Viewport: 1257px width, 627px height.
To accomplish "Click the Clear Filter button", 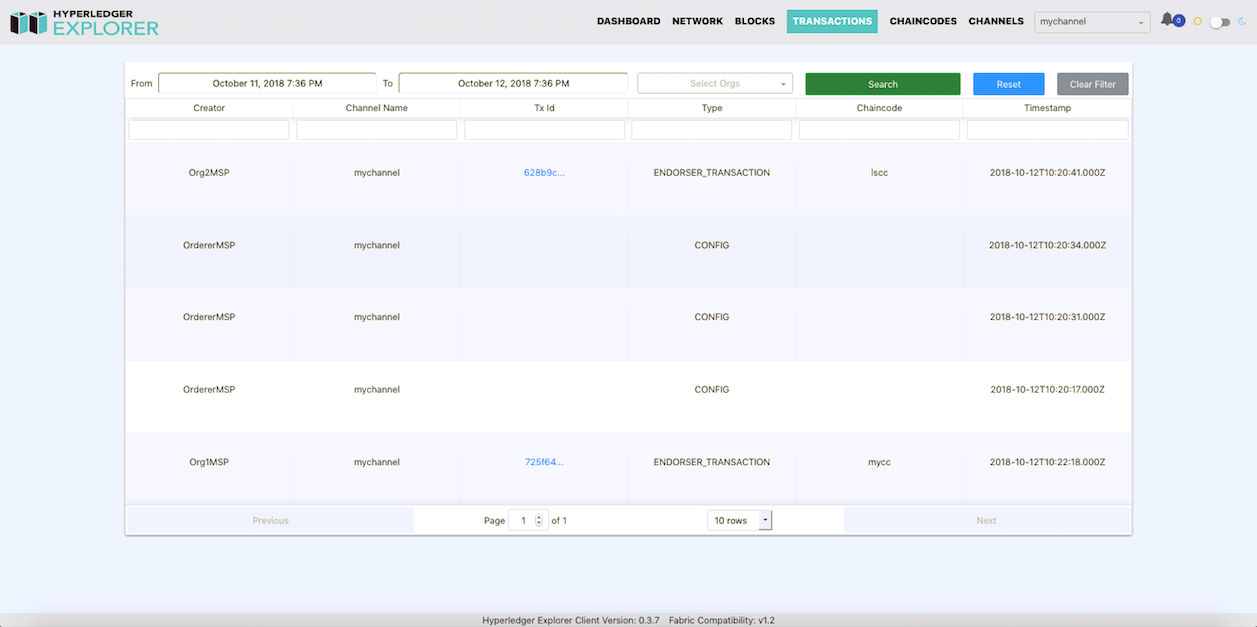I will (1092, 84).
